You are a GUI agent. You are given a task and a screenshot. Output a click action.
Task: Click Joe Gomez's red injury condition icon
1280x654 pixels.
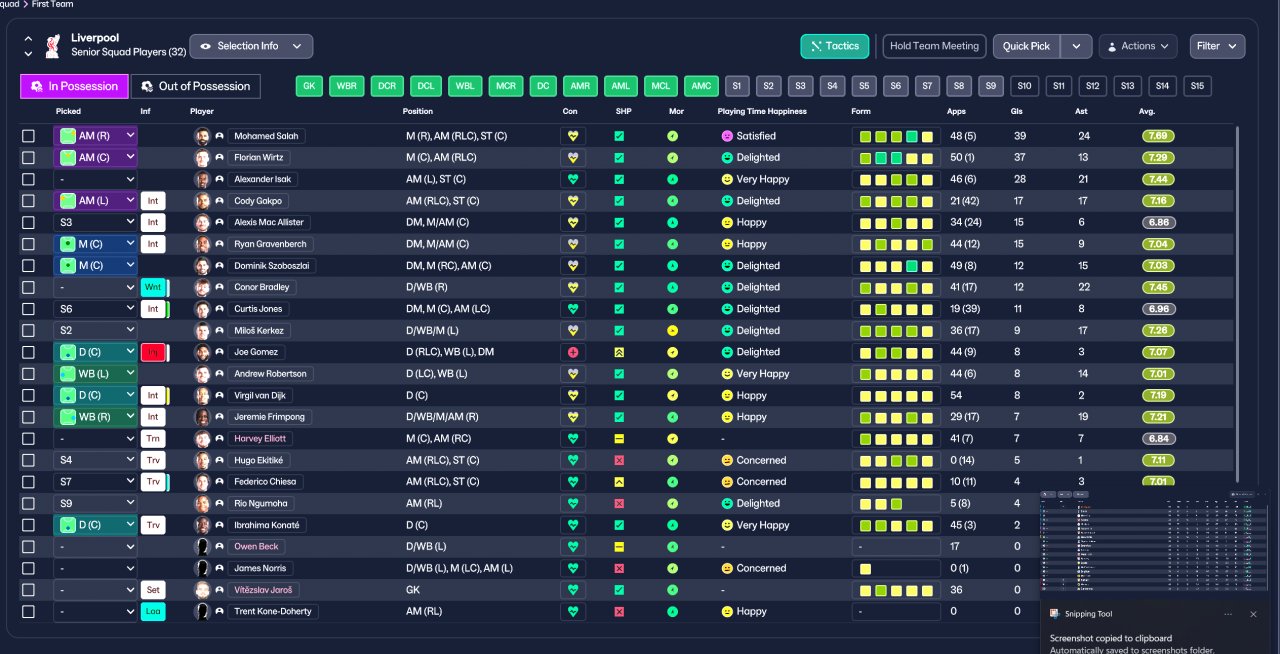pyautogui.click(x=573, y=352)
